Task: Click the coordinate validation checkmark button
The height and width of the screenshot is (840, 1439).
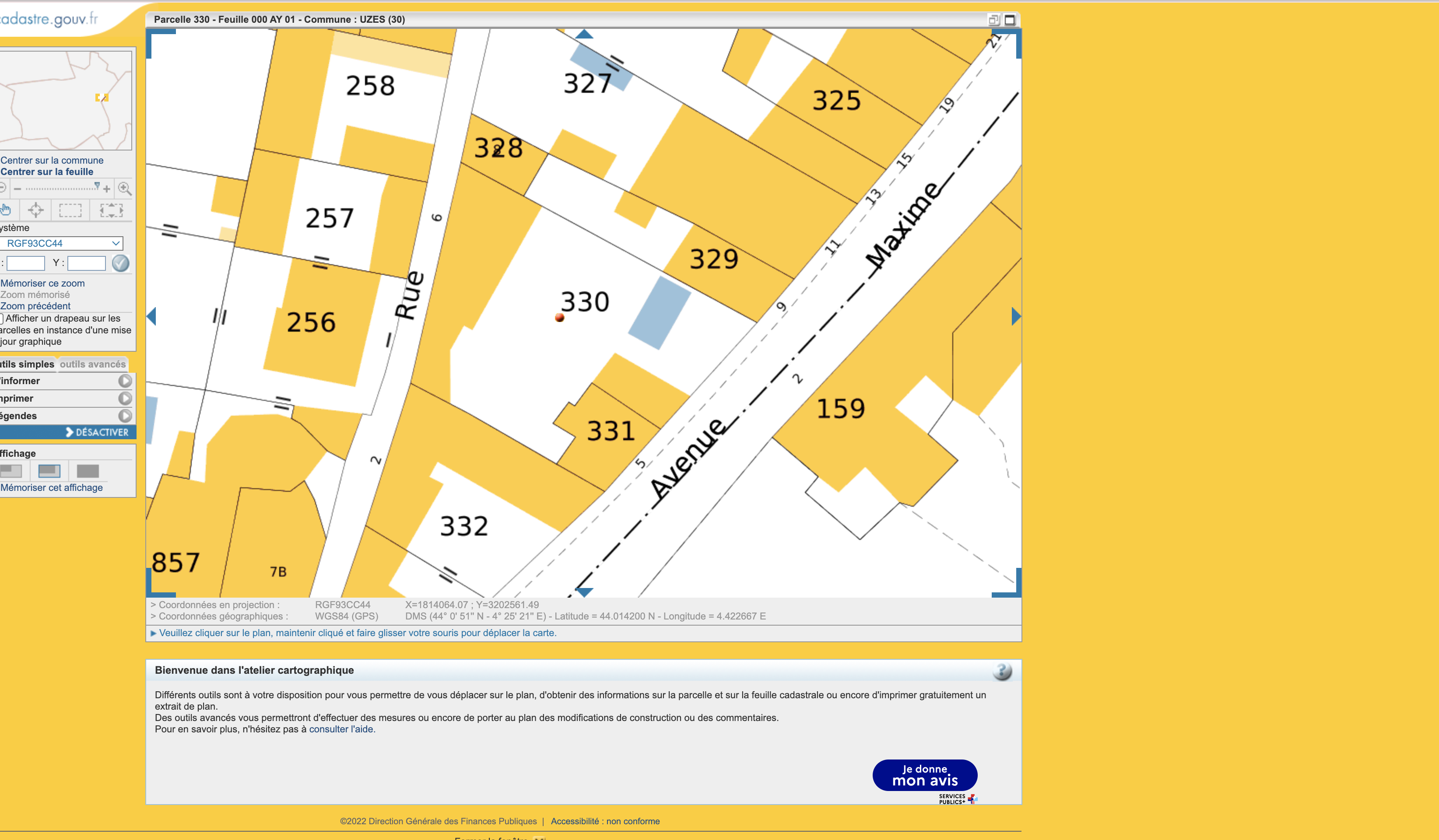Action: 120,263
